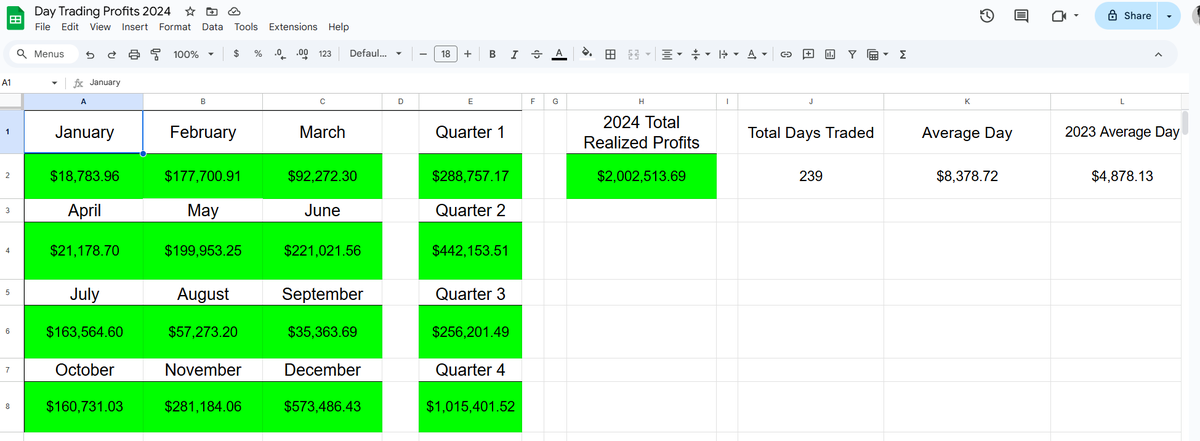The width and height of the screenshot is (1200, 441).
Task: Open the text color picker
Action: pos(559,54)
